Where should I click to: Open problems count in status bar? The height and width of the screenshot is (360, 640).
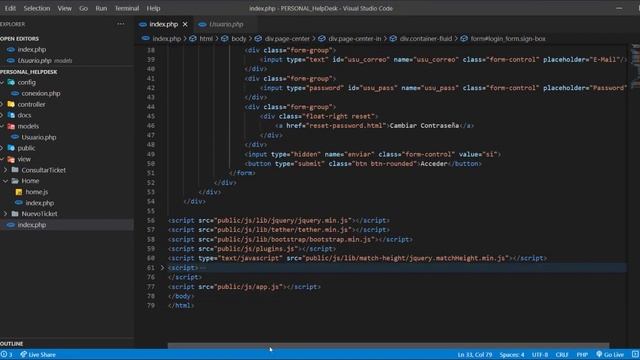tap(6, 355)
